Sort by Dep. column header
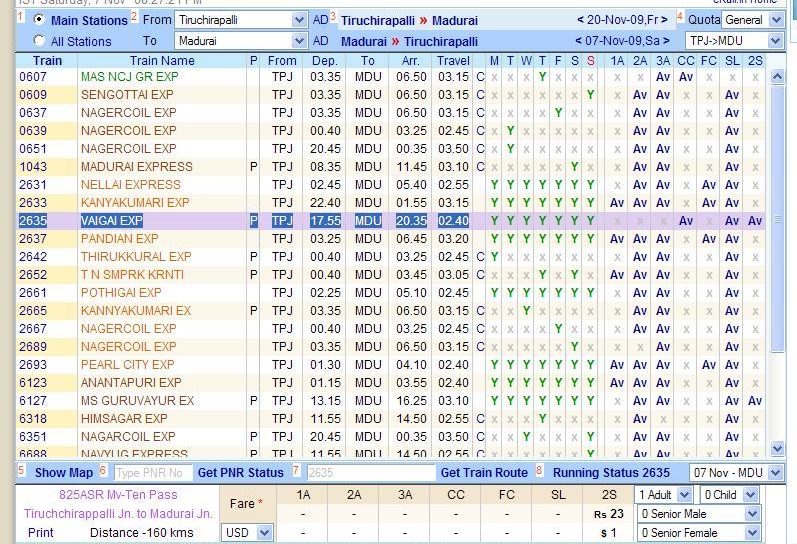 tap(324, 61)
